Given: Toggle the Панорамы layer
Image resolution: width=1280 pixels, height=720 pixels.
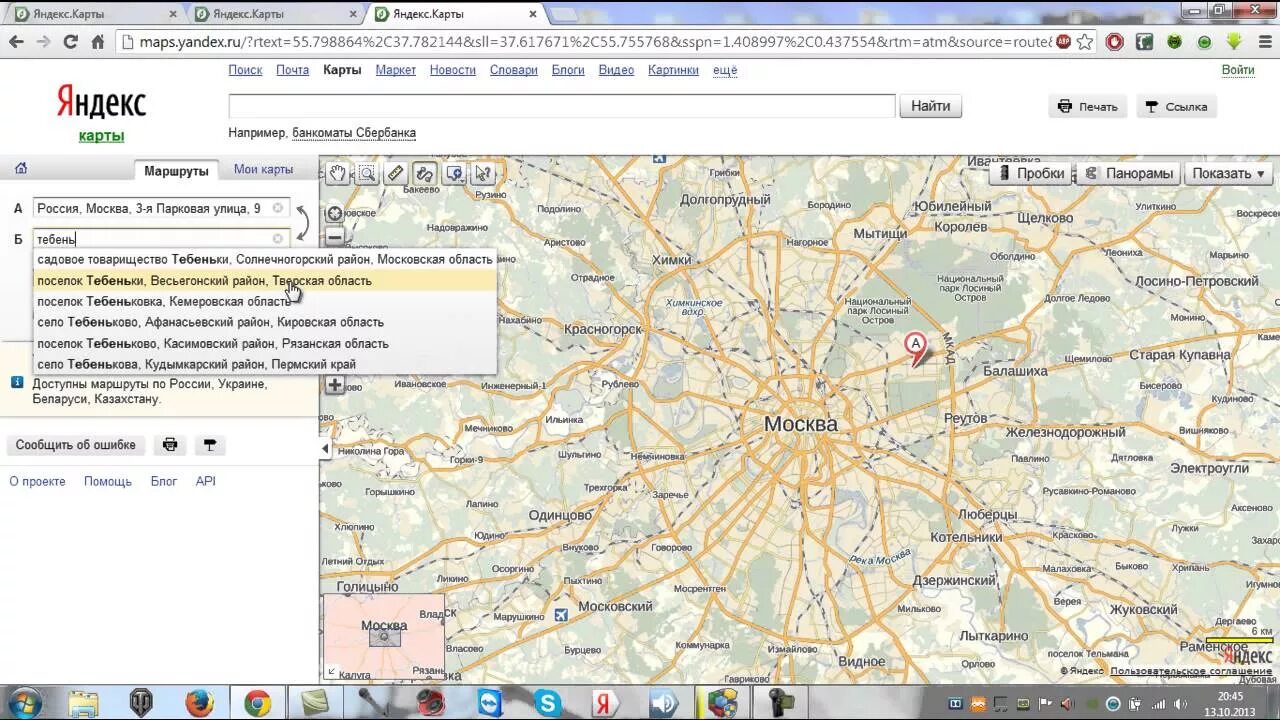Looking at the screenshot, I should (x=1128, y=173).
